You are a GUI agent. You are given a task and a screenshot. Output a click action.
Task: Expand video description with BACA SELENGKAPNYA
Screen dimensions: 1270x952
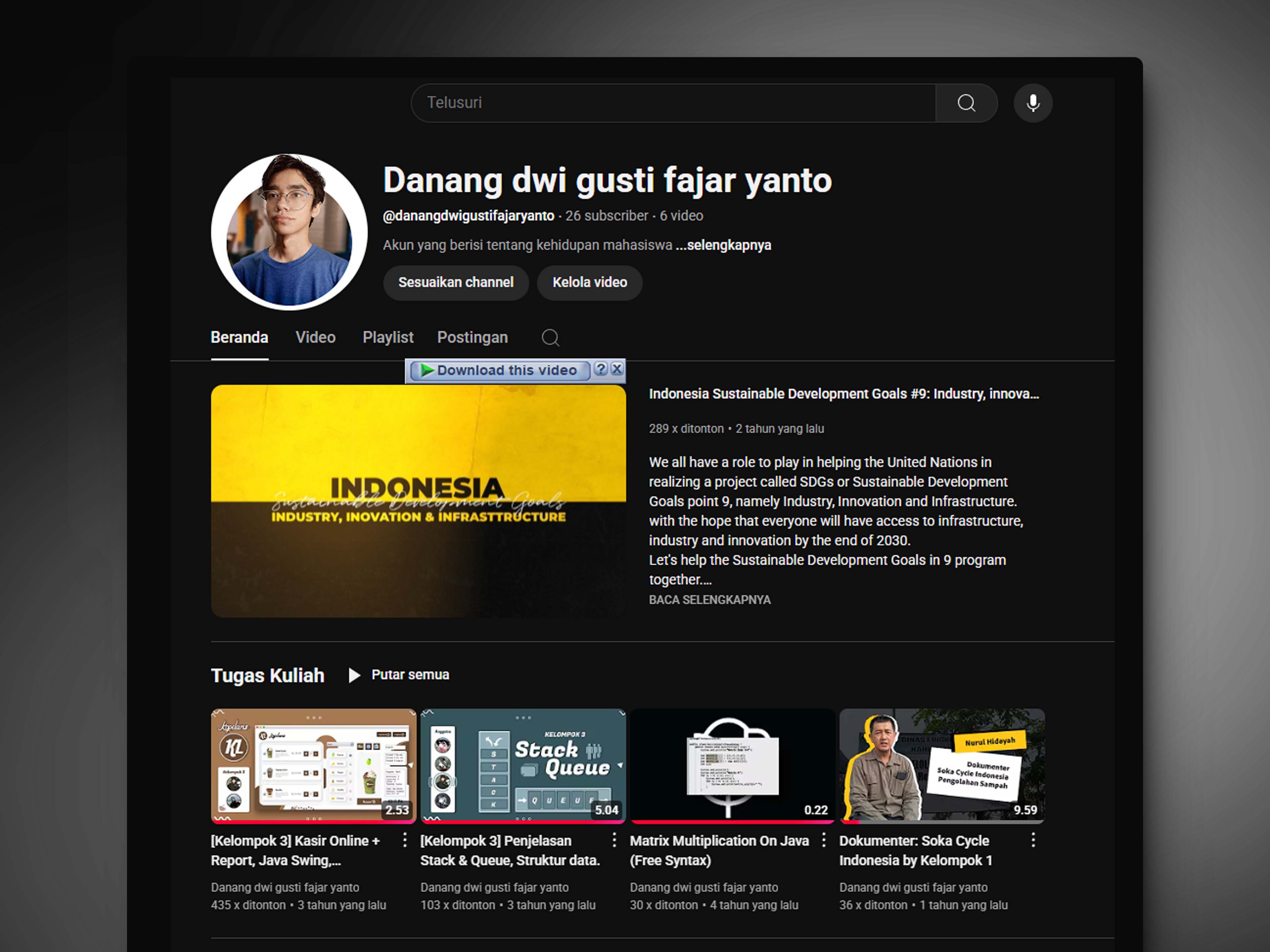(710, 600)
